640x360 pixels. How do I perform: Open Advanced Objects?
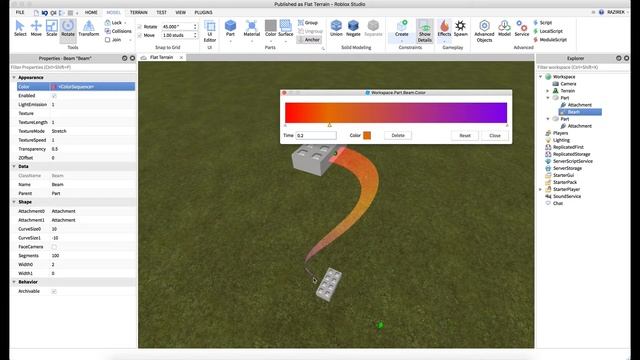click(x=484, y=31)
